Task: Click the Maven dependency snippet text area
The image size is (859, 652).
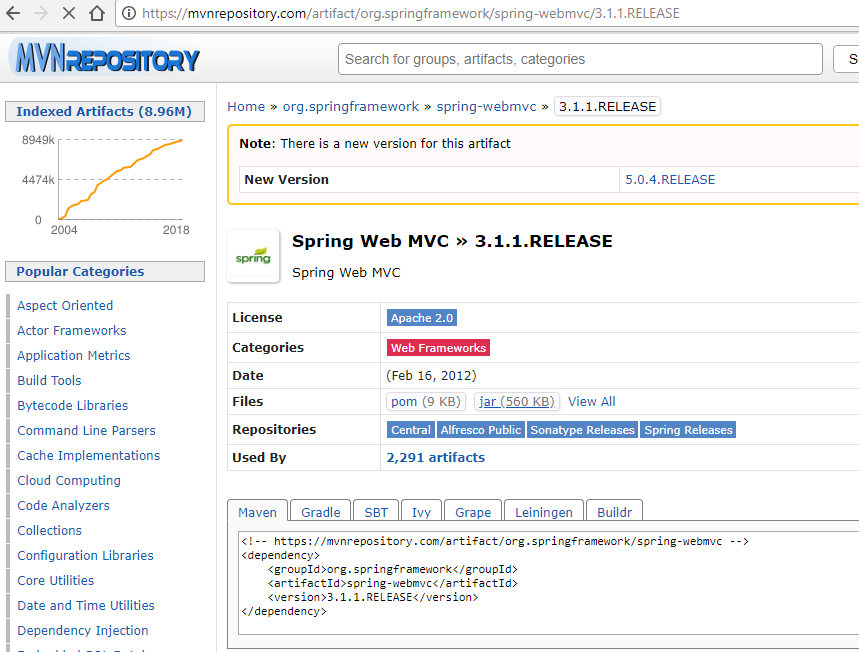Action: pyautogui.click(x=548, y=582)
